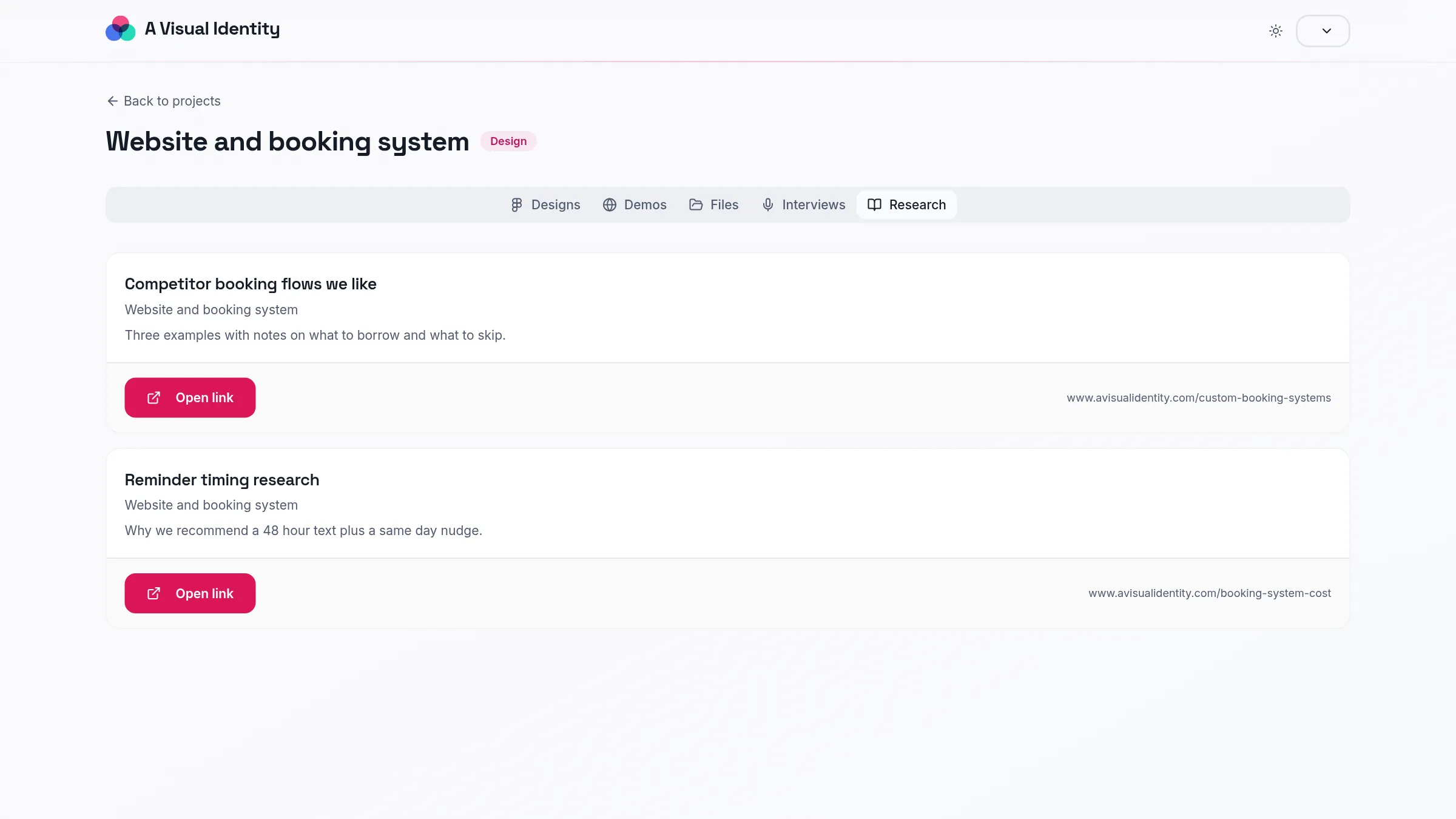Click the Design status badge
The width and height of the screenshot is (1456, 819).
(508, 141)
